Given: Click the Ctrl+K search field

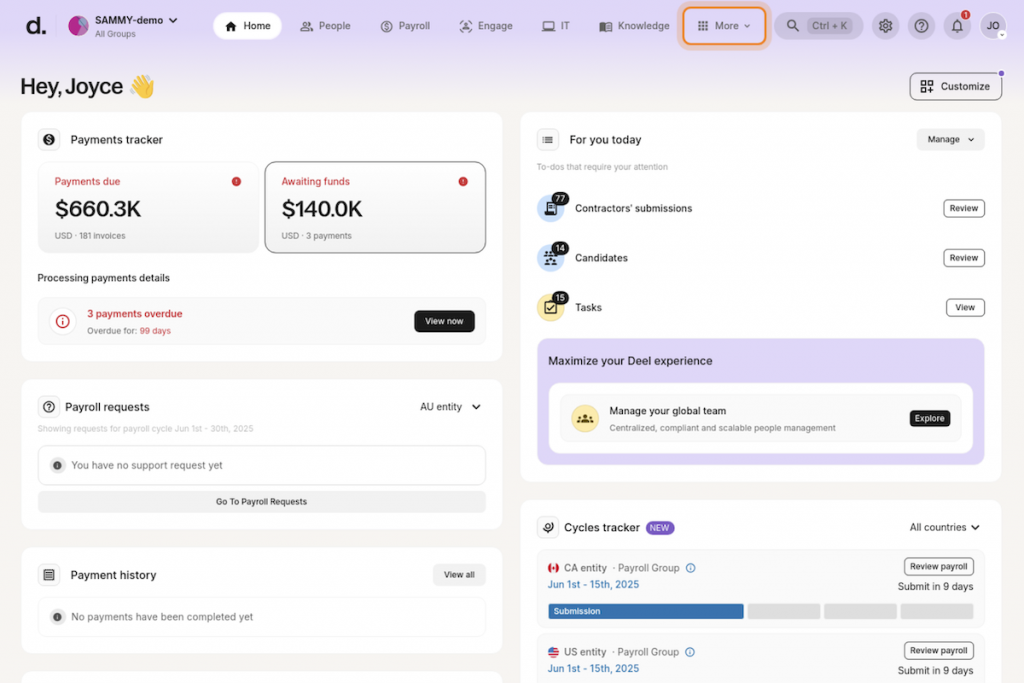Looking at the screenshot, I should pos(820,25).
